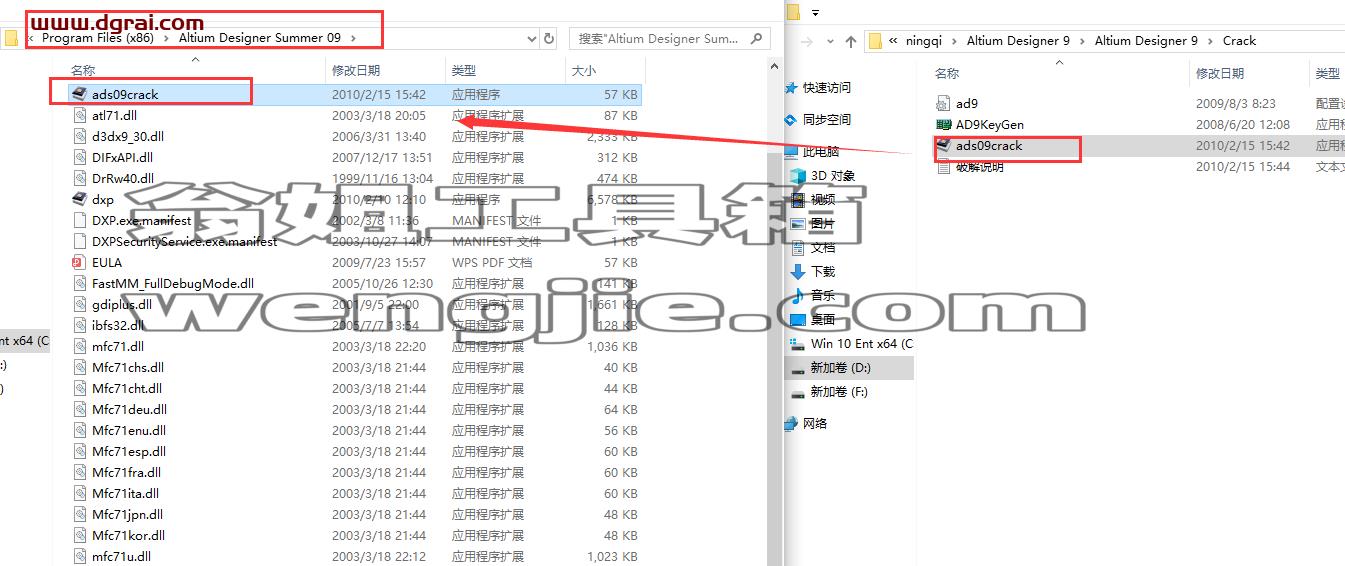Click 音乐 note icon in sidebar
This screenshot has width=1345, height=566.
pos(798,296)
